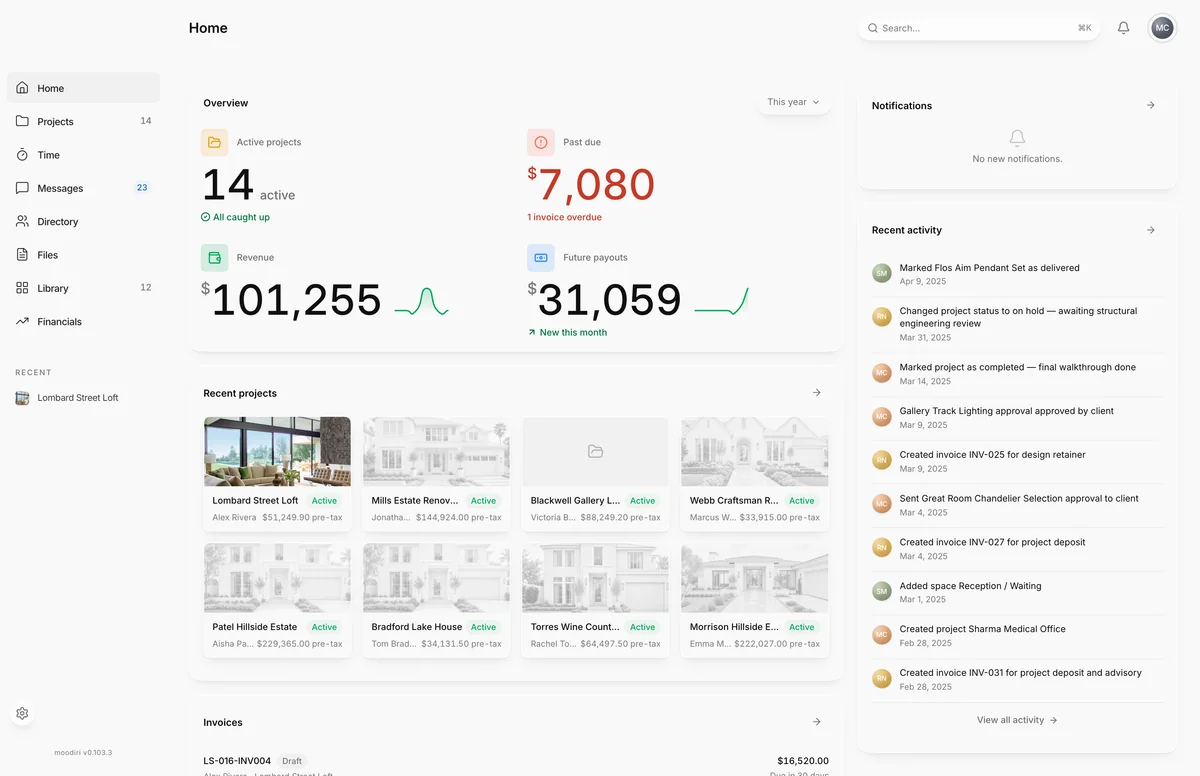
Task: Open the notifications bell in header
Action: pyautogui.click(x=1123, y=28)
